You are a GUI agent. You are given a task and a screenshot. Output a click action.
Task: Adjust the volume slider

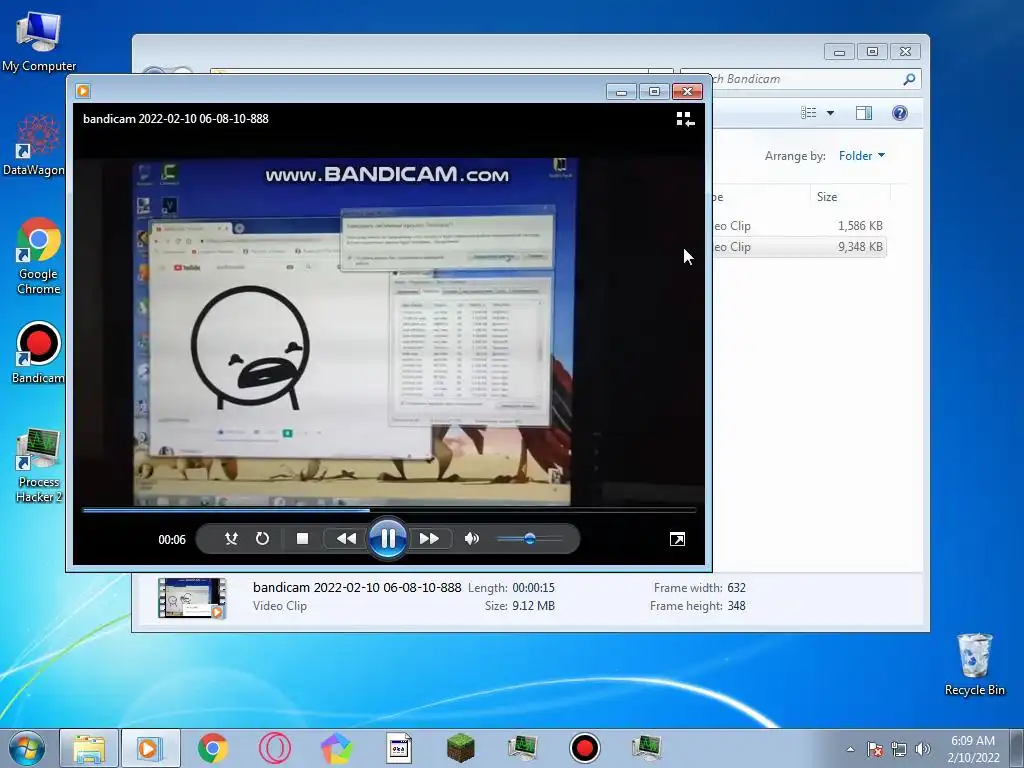click(x=529, y=539)
